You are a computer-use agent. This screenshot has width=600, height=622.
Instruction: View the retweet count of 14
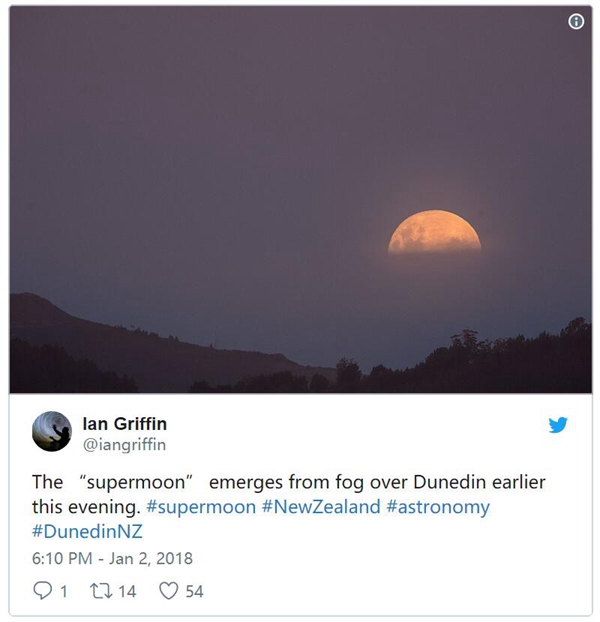tap(127, 591)
